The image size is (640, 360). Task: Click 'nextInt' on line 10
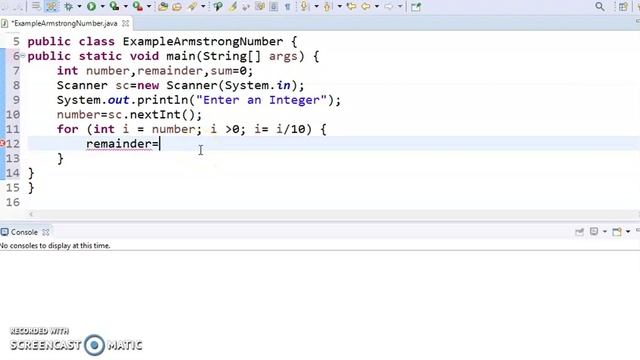pyautogui.click(x=155, y=115)
